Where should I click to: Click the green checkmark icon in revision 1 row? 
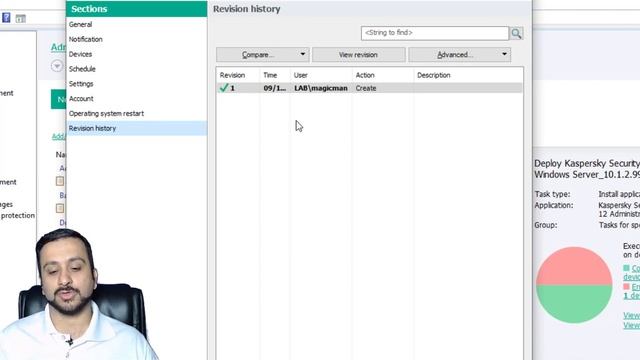point(224,88)
